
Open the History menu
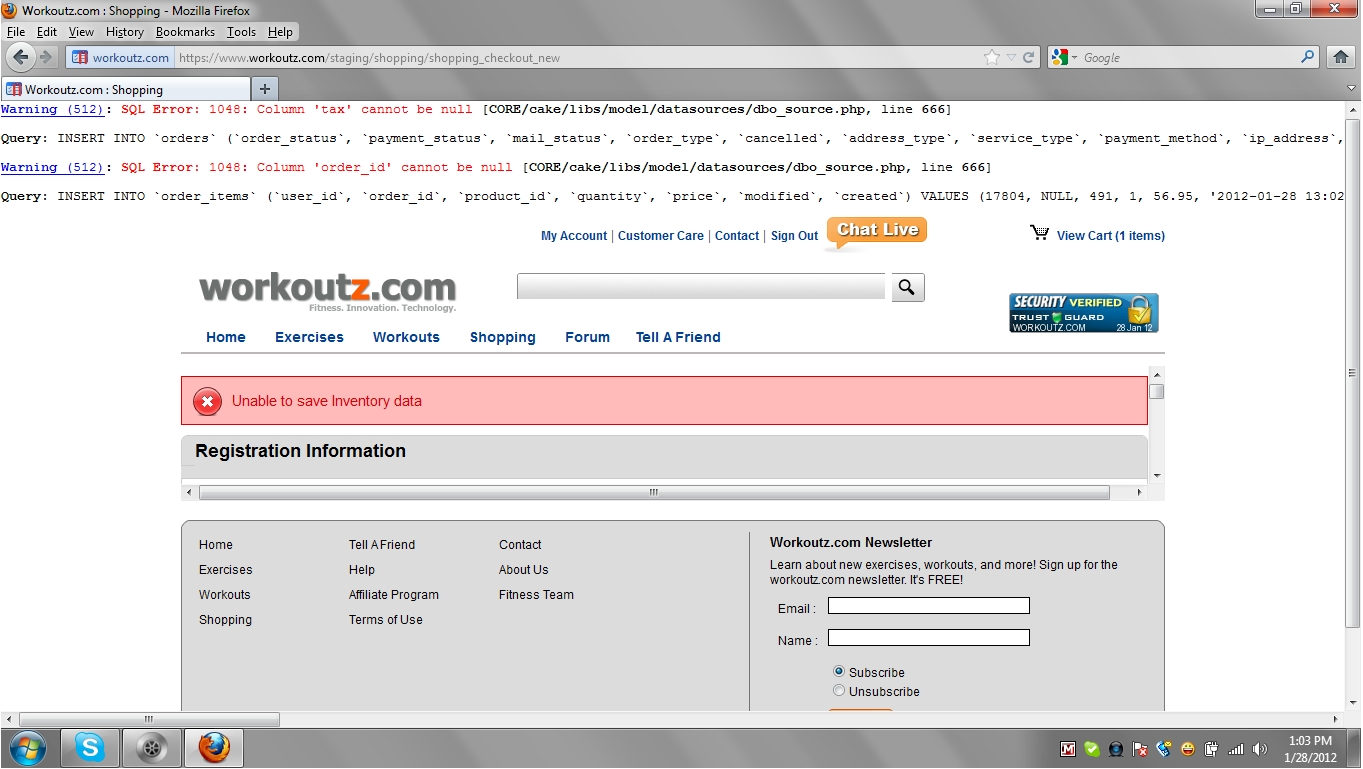125,32
